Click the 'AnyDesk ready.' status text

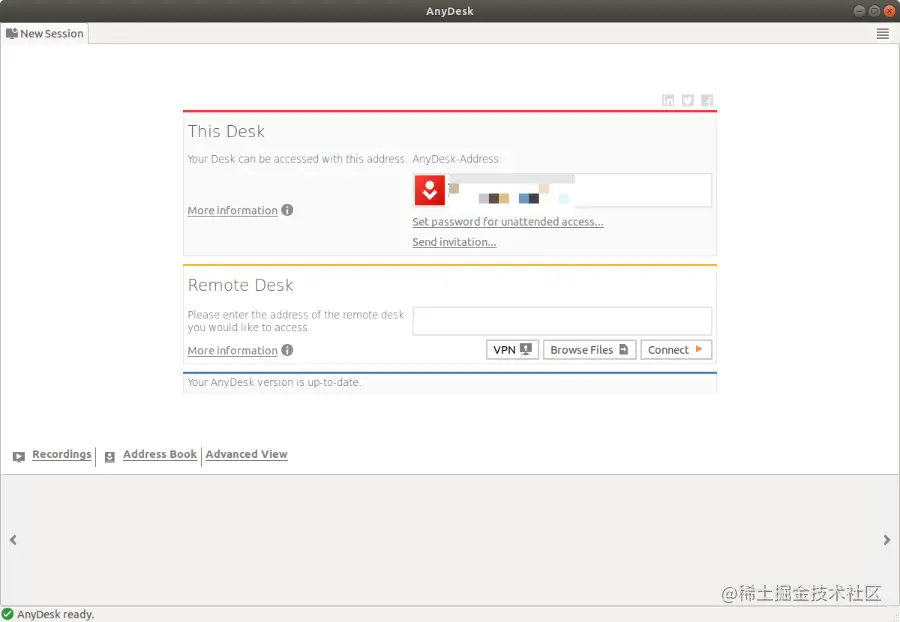[x=56, y=614]
